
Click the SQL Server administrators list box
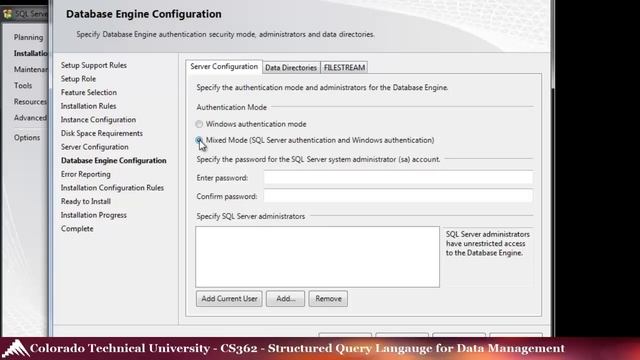tap(317, 257)
